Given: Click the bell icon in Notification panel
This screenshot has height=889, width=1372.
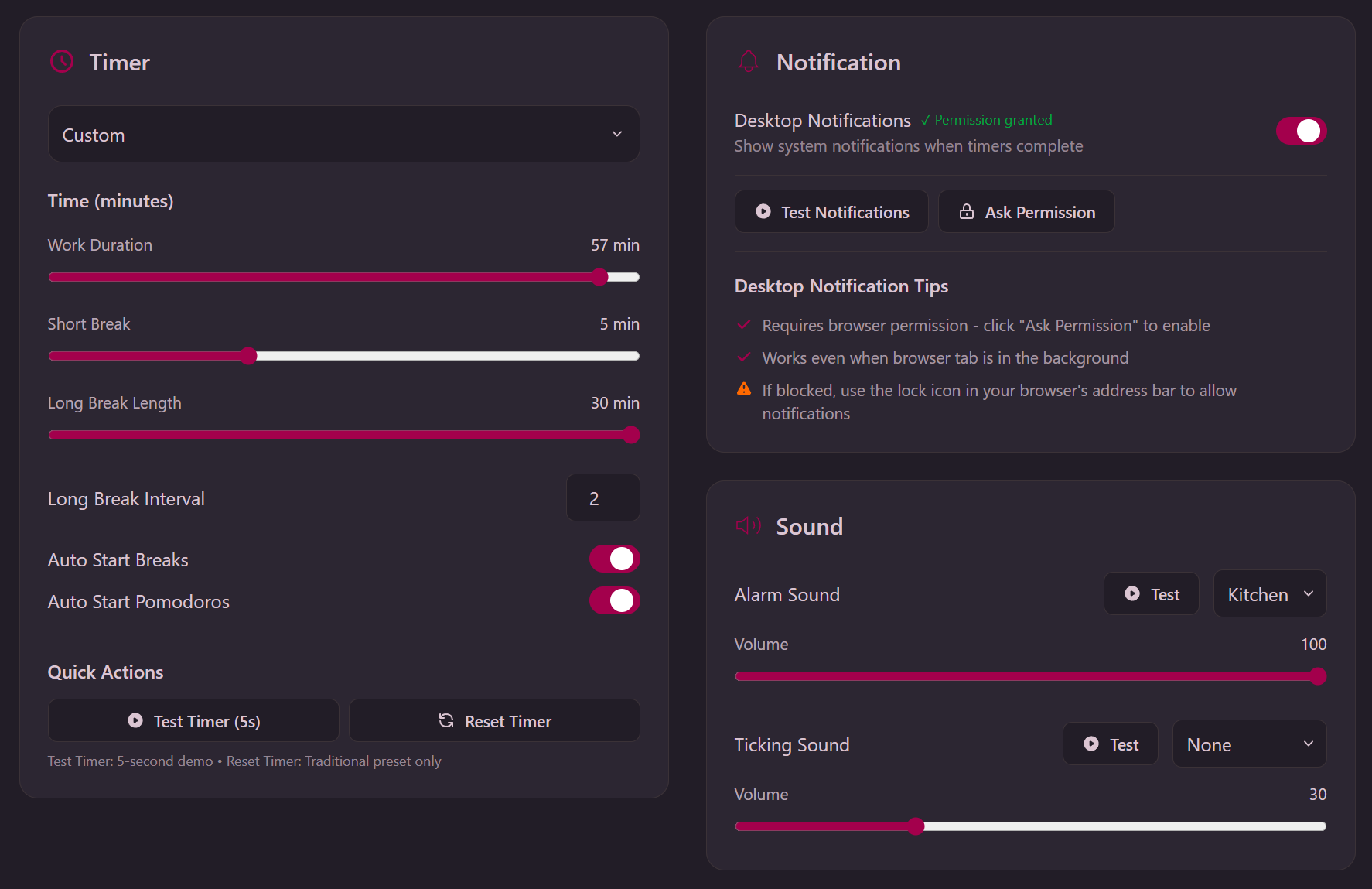Looking at the screenshot, I should (x=748, y=61).
